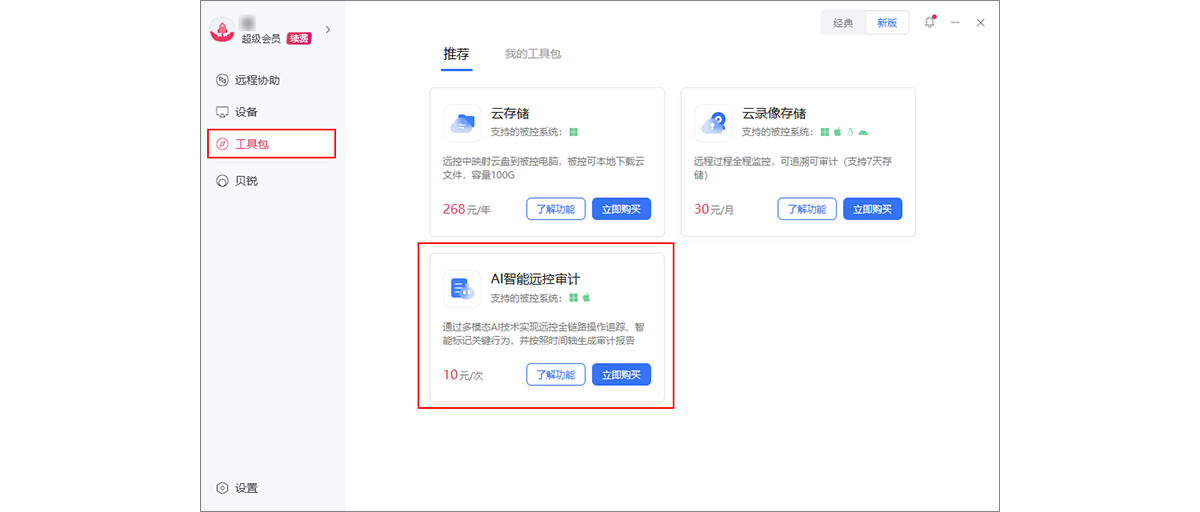Screen dimensions: 1200x512
Task: Open the user profile avatar
Action: (x=221, y=30)
